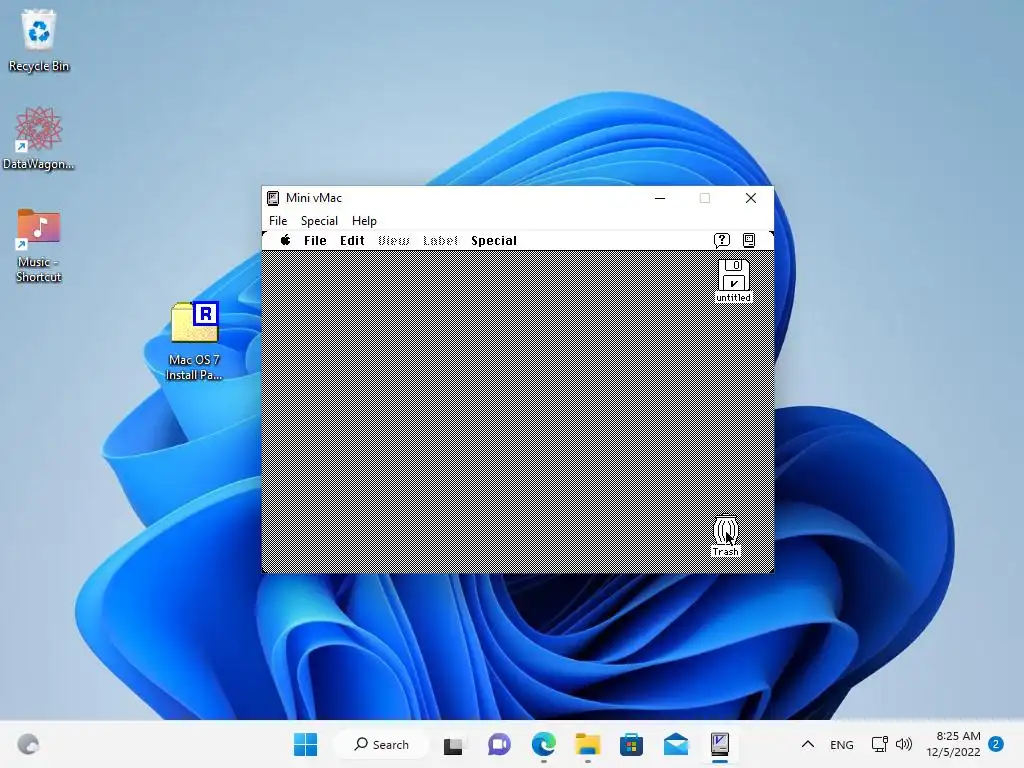Select the Recycle Bin desktop icon
Image resolution: width=1024 pixels, height=768 pixels.
39,40
